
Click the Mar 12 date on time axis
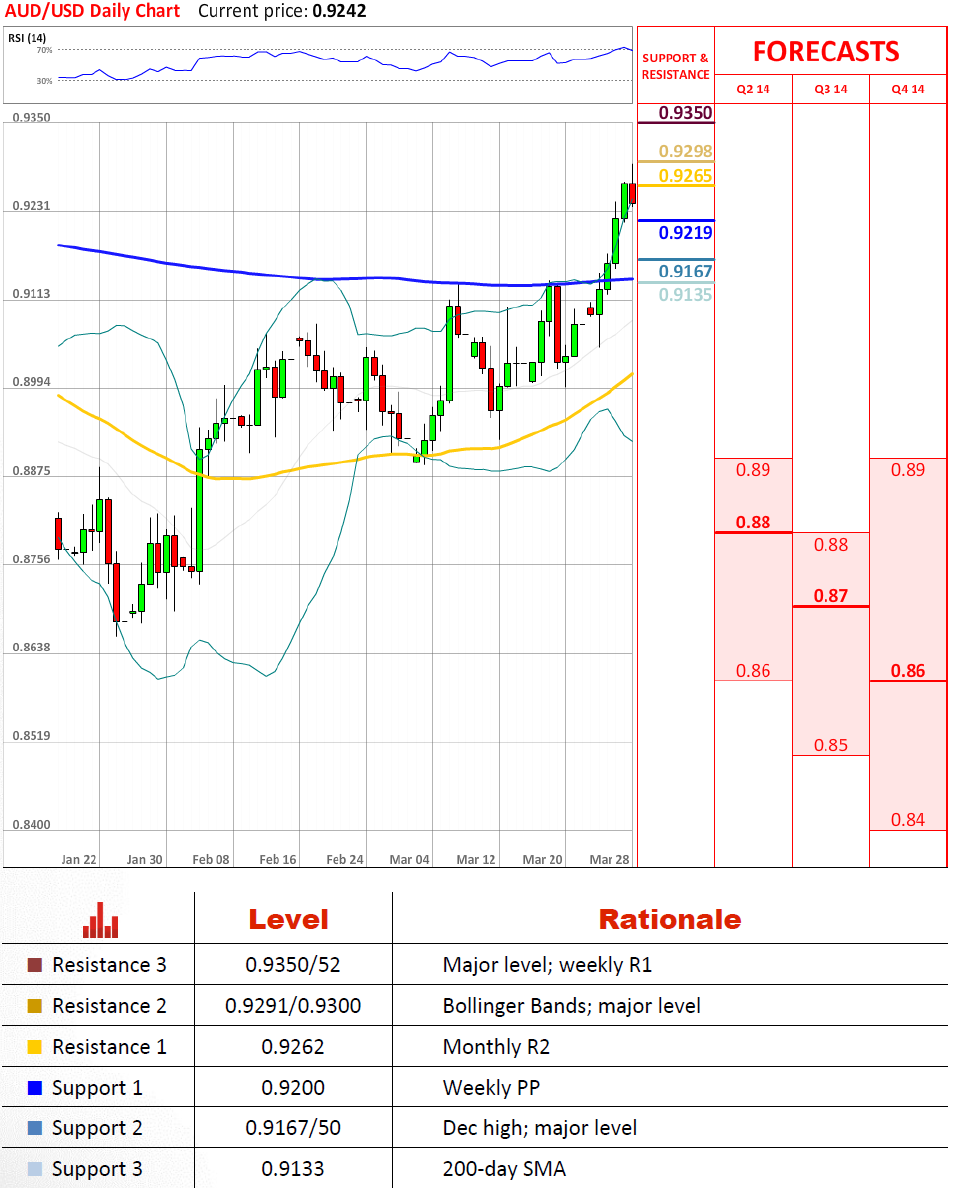[475, 859]
